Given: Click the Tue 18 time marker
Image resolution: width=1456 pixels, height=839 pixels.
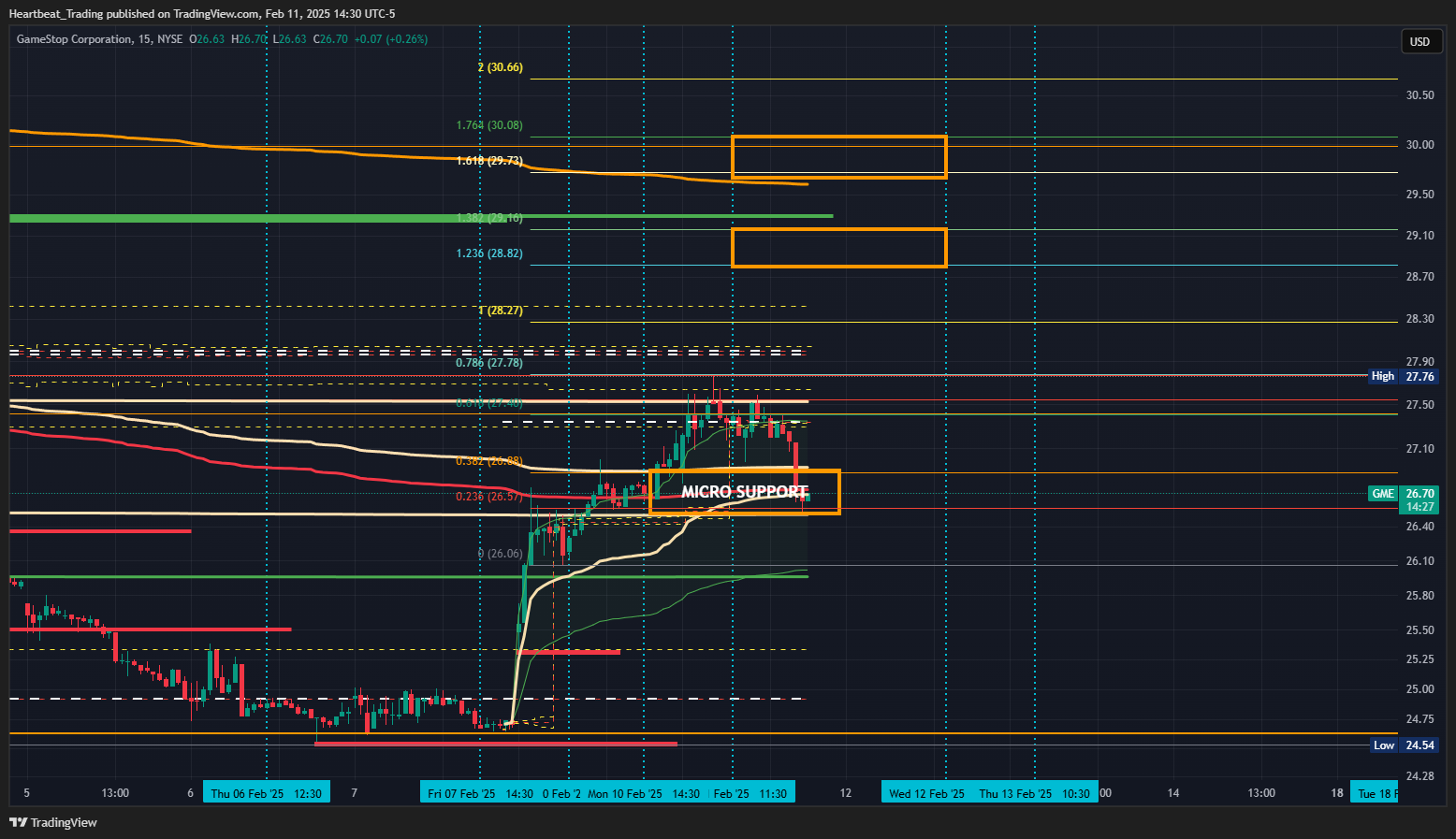Looking at the screenshot, I should click(x=1375, y=793).
